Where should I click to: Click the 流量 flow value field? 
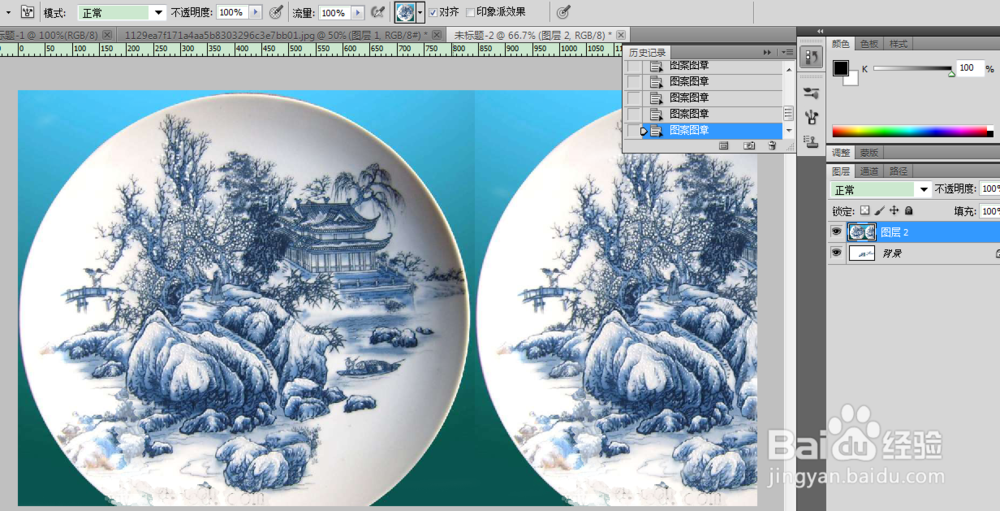click(x=334, y=12)
